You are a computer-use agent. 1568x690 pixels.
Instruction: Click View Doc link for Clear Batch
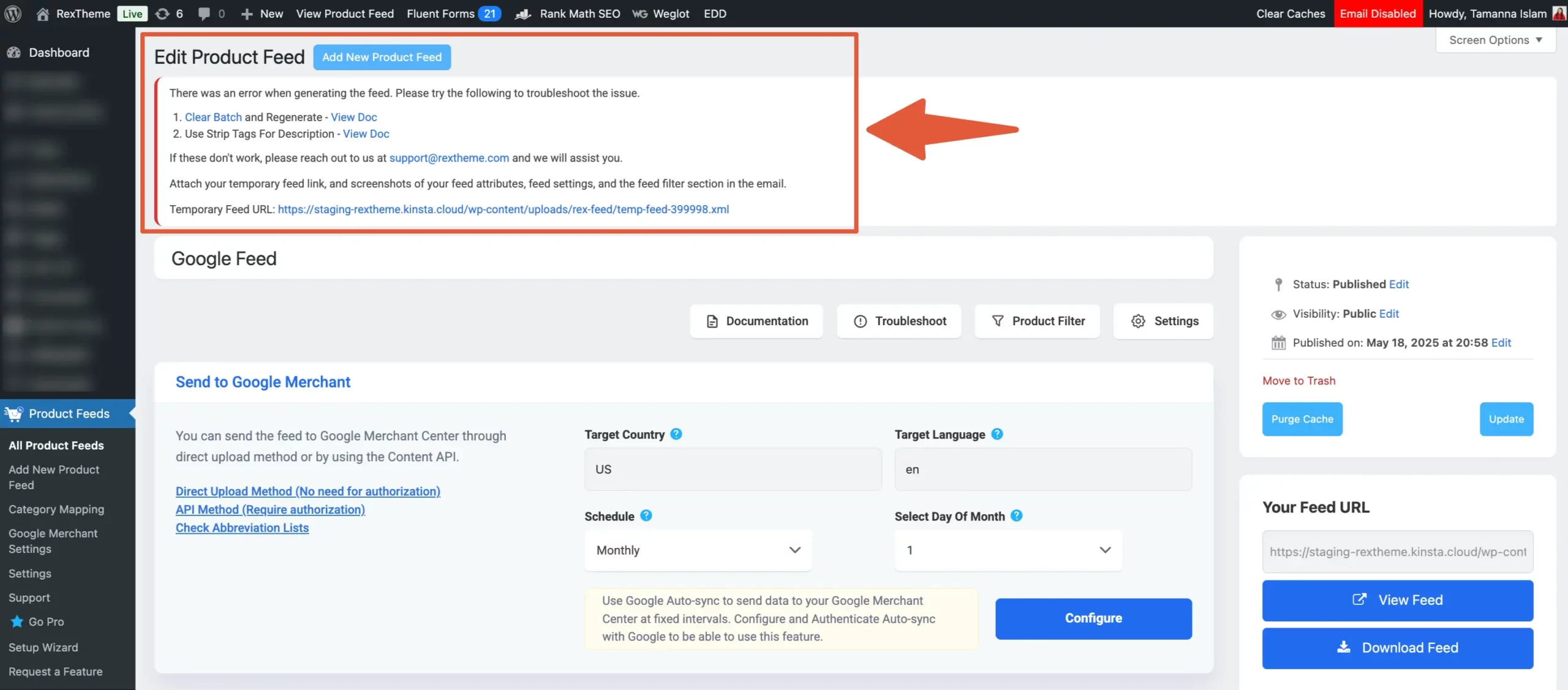point(353,117)
